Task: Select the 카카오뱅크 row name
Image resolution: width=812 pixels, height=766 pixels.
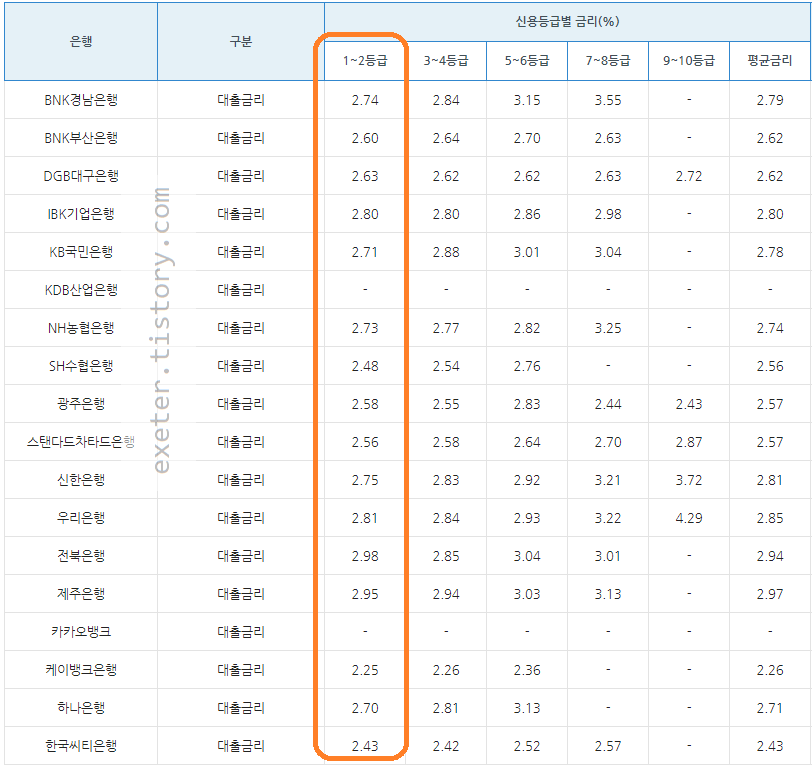Action: tap(81, 632)
